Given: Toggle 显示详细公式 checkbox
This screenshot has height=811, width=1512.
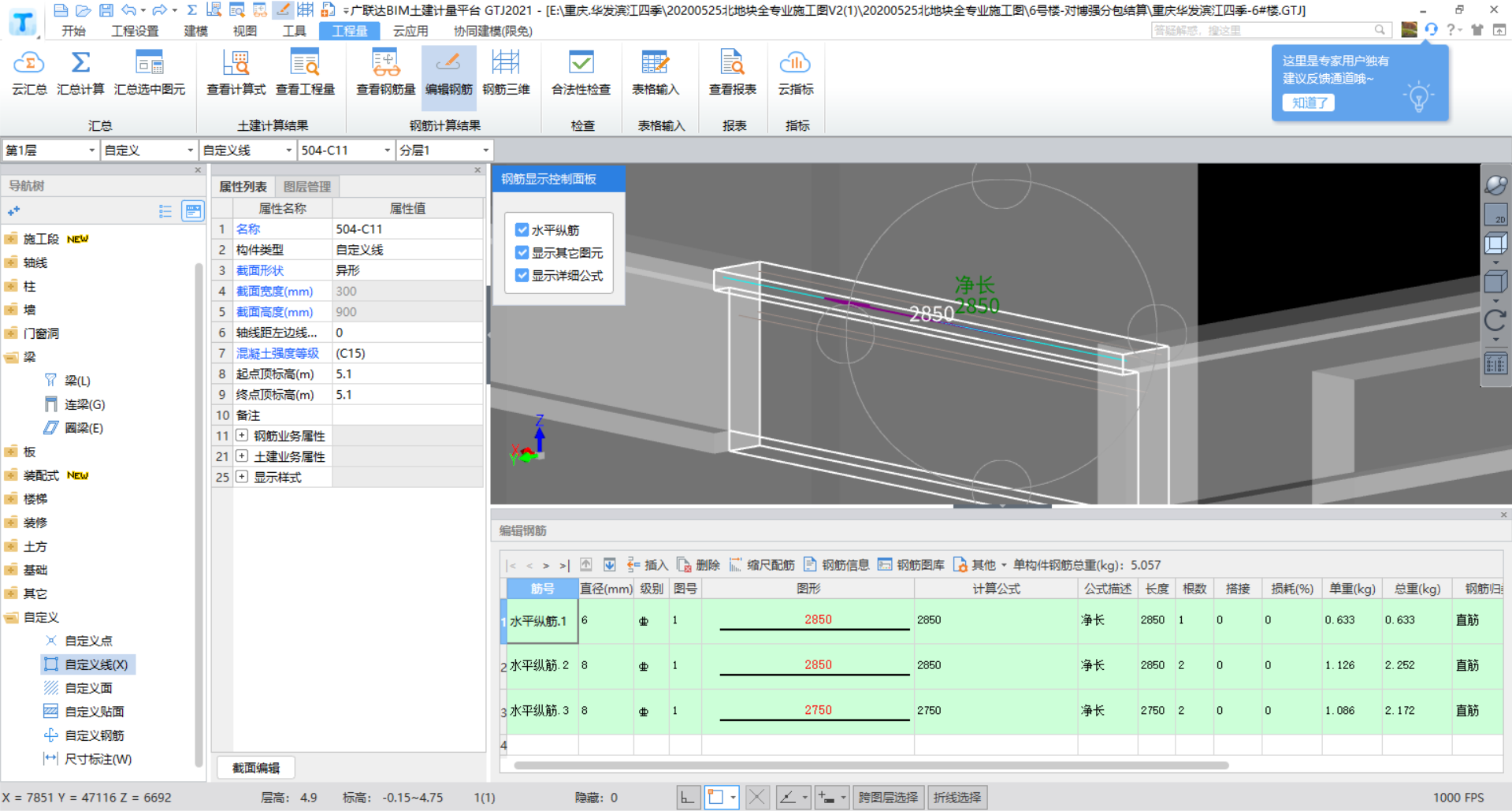Looking at the screenshot, I should [x=522, y=275].
